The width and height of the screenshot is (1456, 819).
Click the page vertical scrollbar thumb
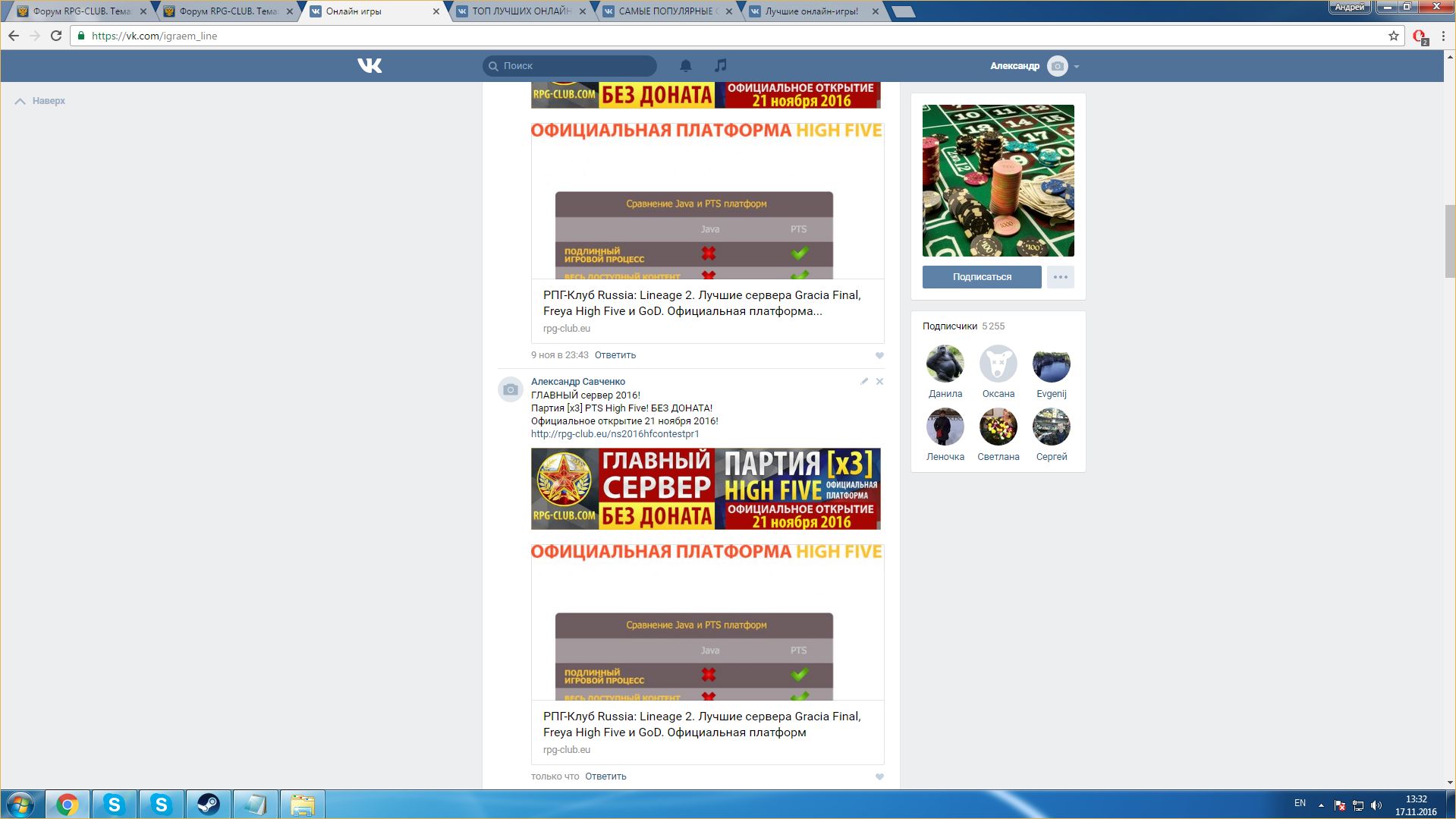pyautogui.click(x=1450, y=241)
